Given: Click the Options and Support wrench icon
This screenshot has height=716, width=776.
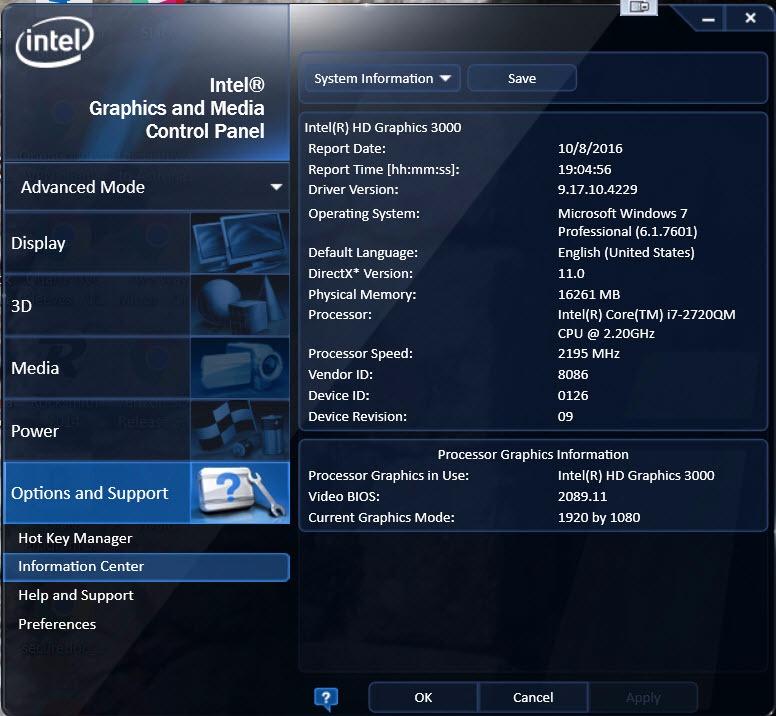Looking at the screenshot, I should 239,493.
